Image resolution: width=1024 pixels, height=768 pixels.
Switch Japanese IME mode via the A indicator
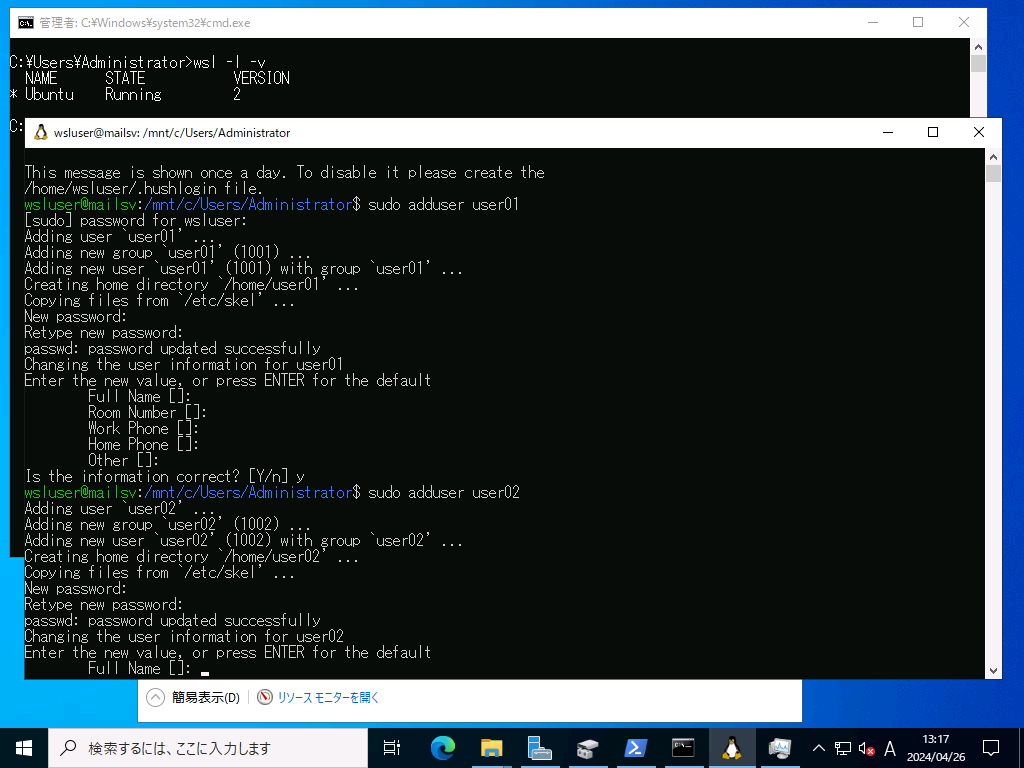click(x=890, y=747)
